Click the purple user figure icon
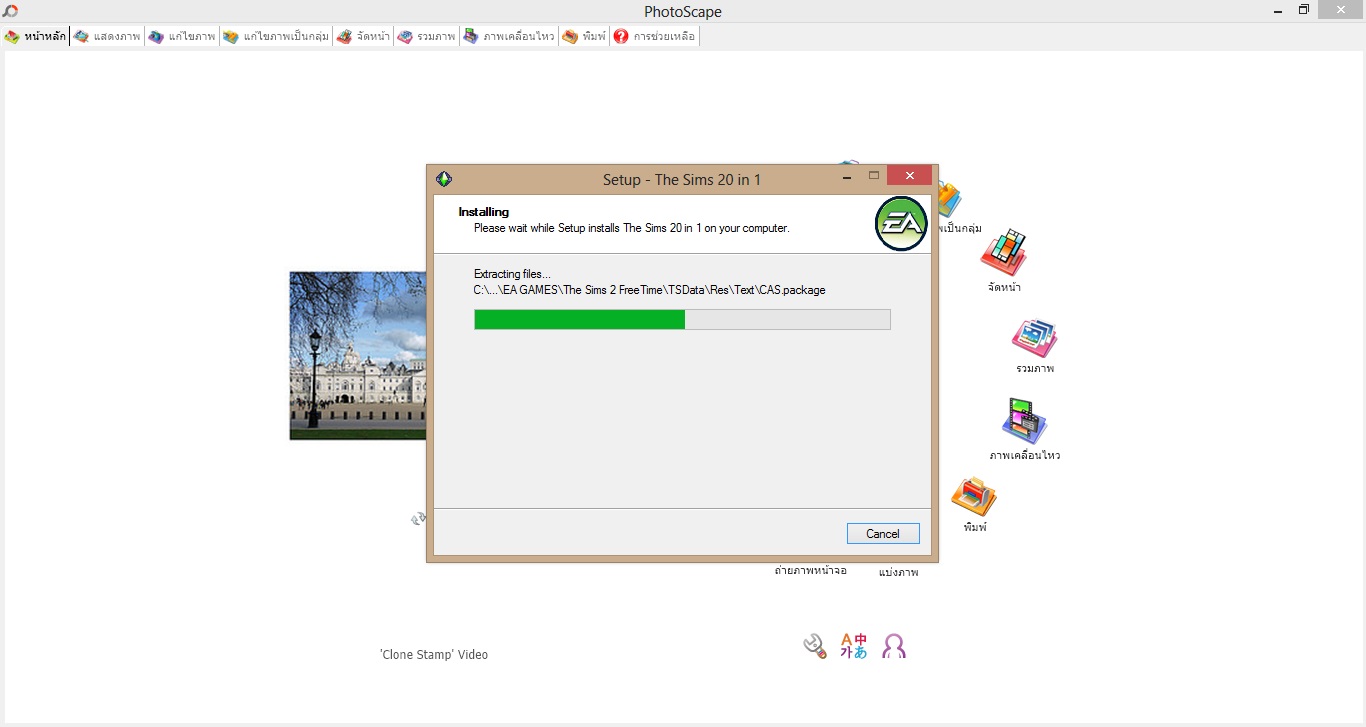The height and width of the screenshot is (727, 1366). click(x=894, y=646)
